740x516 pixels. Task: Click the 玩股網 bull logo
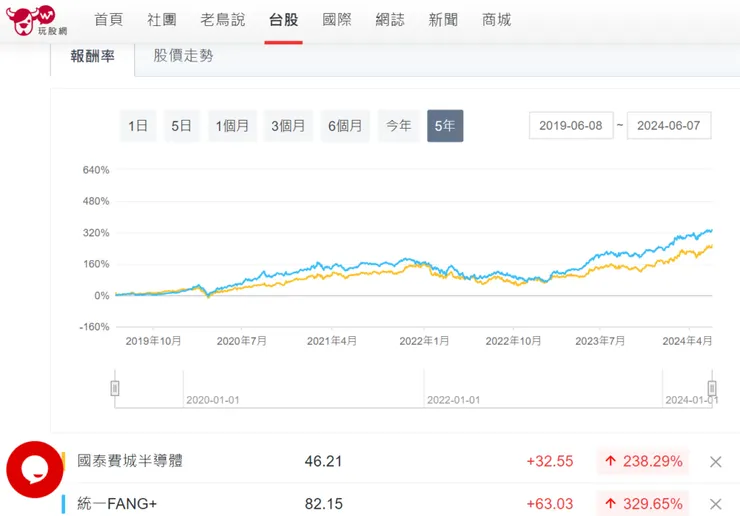36,21
